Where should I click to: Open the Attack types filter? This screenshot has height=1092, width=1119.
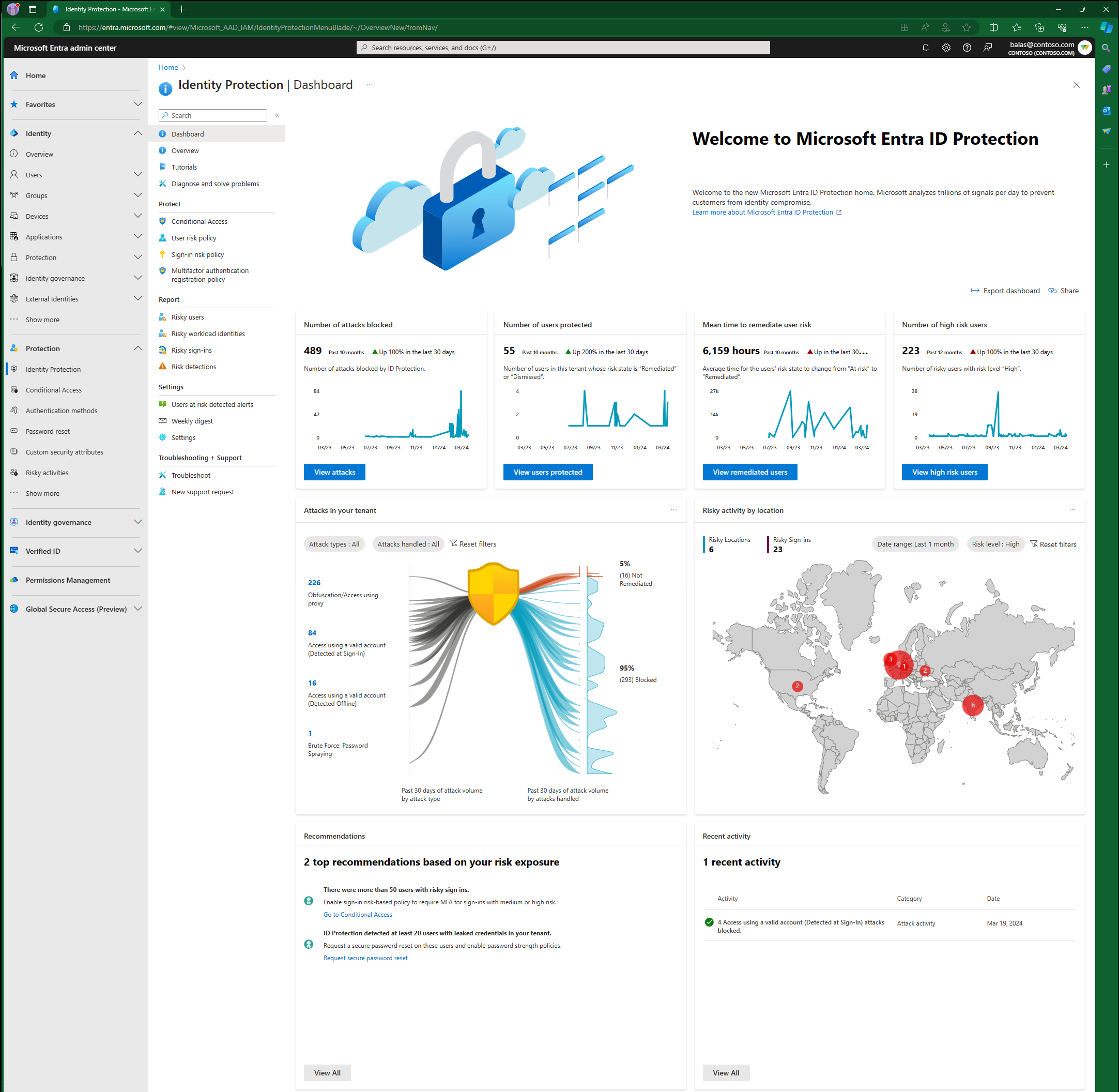click(x=334, y=544)
